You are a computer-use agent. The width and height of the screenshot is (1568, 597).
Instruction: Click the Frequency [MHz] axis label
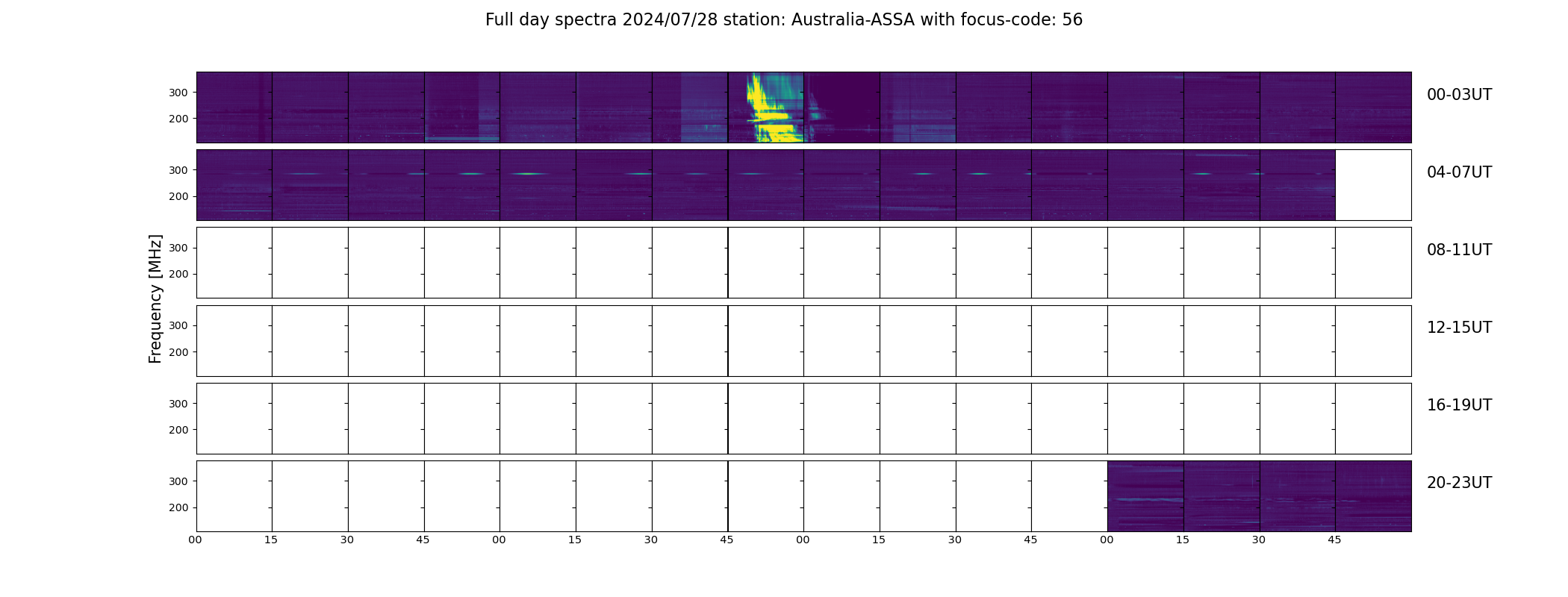coord(155,298)
